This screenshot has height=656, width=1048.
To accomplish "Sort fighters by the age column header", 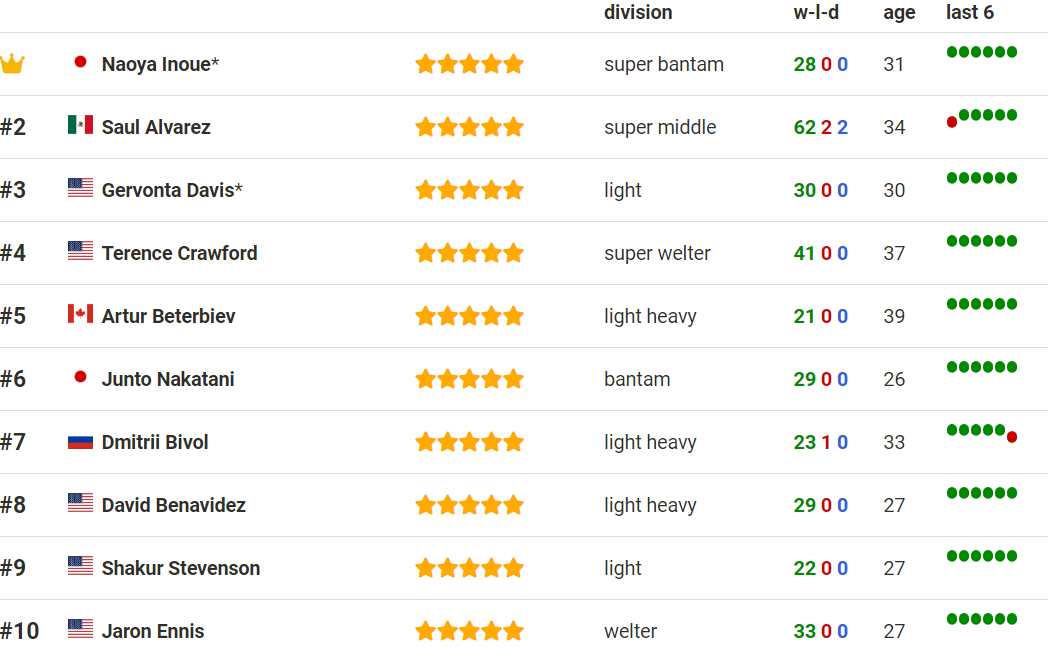I will (899, 13).
